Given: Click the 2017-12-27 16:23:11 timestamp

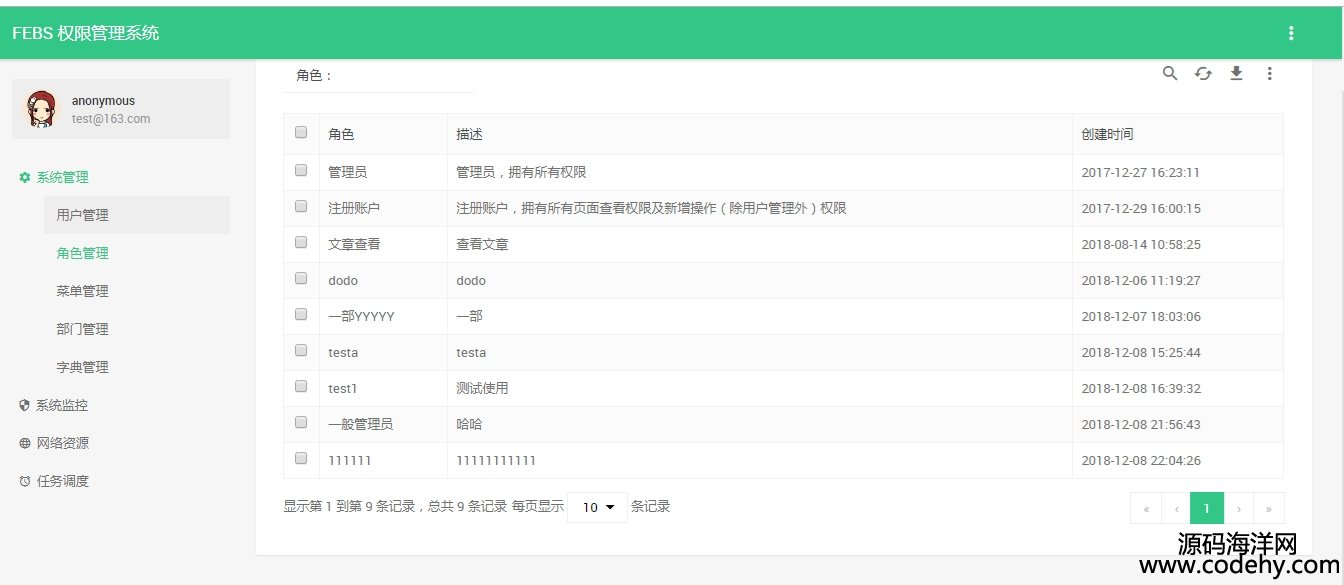Looking at the screenshot, I should [x=1141, y=172].
